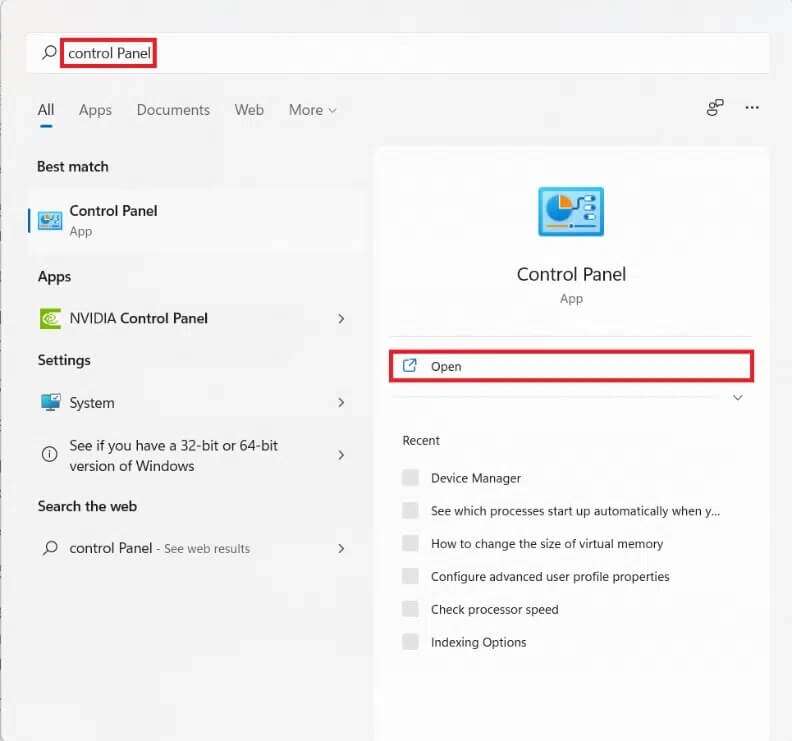Select Control Panel App best match
The height and width of the screenshot is (741, 792).
click(196, 221)
